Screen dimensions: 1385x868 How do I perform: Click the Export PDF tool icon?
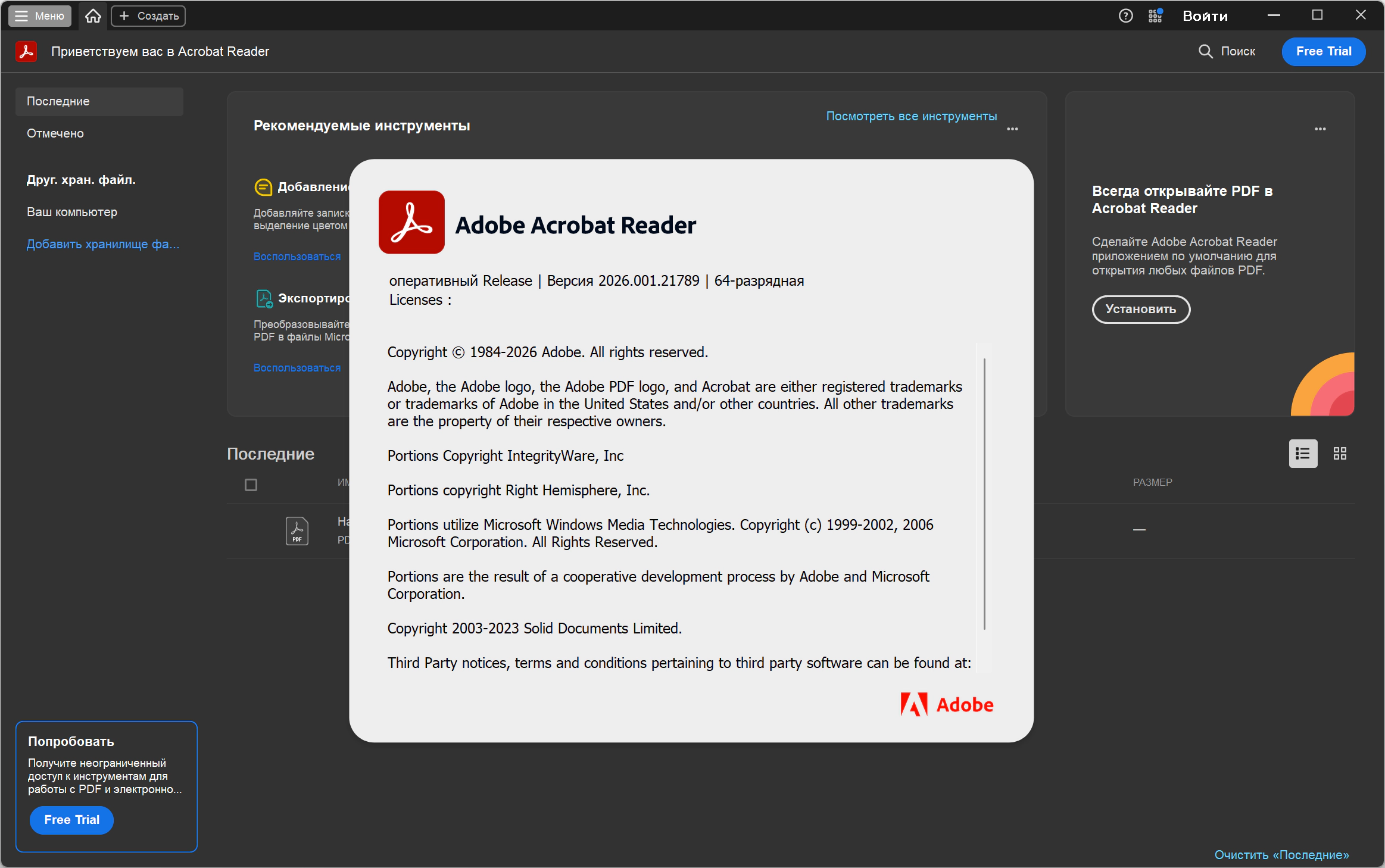[x=264, y=298]
